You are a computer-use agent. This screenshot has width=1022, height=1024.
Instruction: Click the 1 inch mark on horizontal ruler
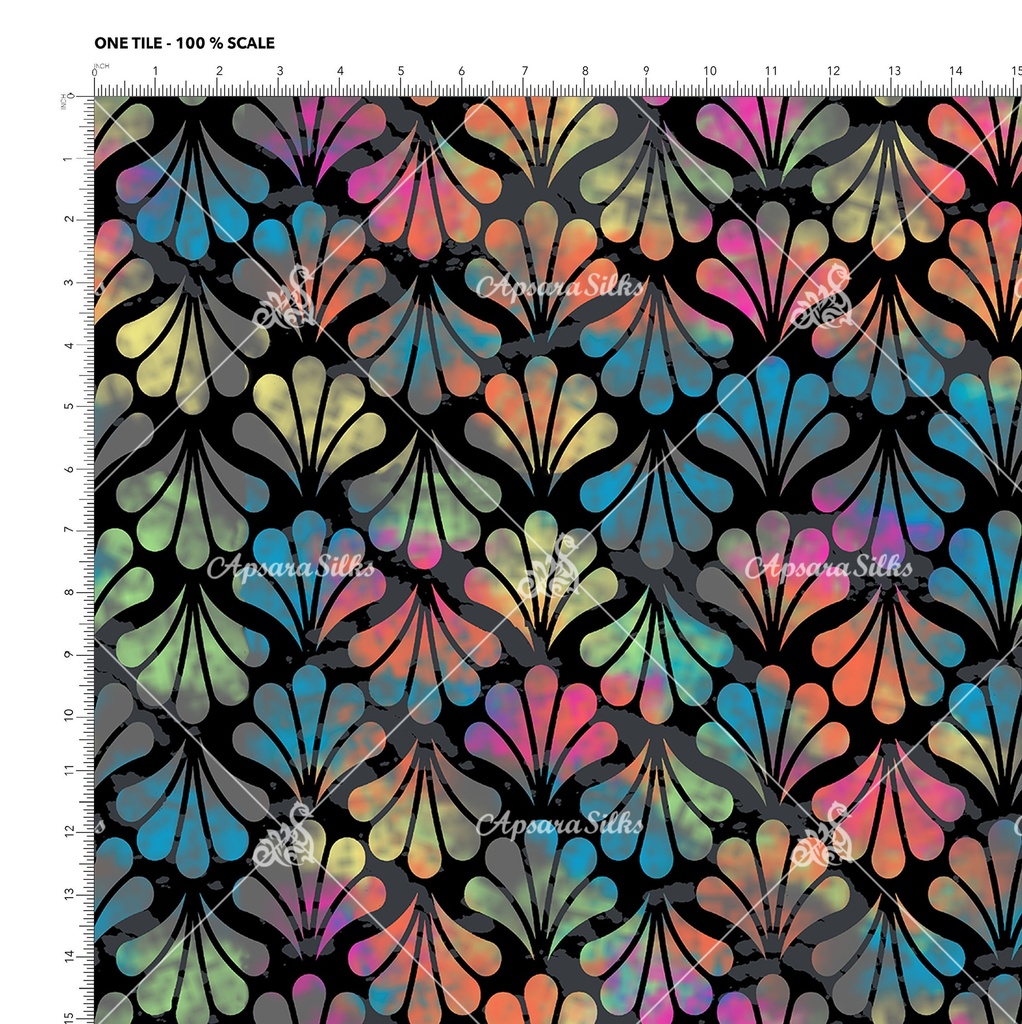(155, 71)
